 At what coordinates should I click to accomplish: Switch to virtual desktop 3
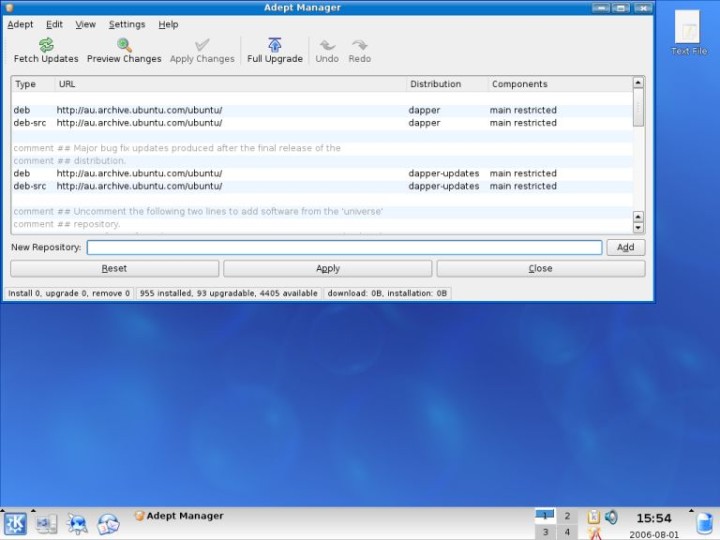pyautogui.click(x=545, y=532)
